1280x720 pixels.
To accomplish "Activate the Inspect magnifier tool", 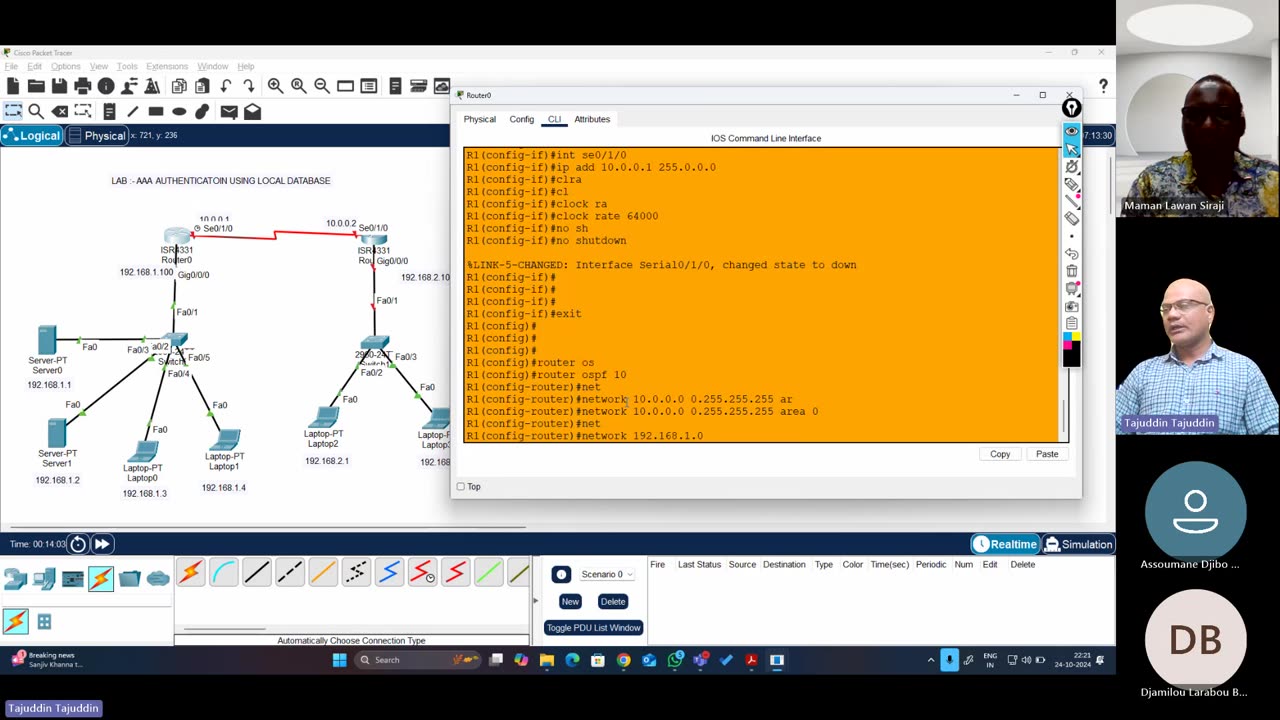I will (36, 111).
